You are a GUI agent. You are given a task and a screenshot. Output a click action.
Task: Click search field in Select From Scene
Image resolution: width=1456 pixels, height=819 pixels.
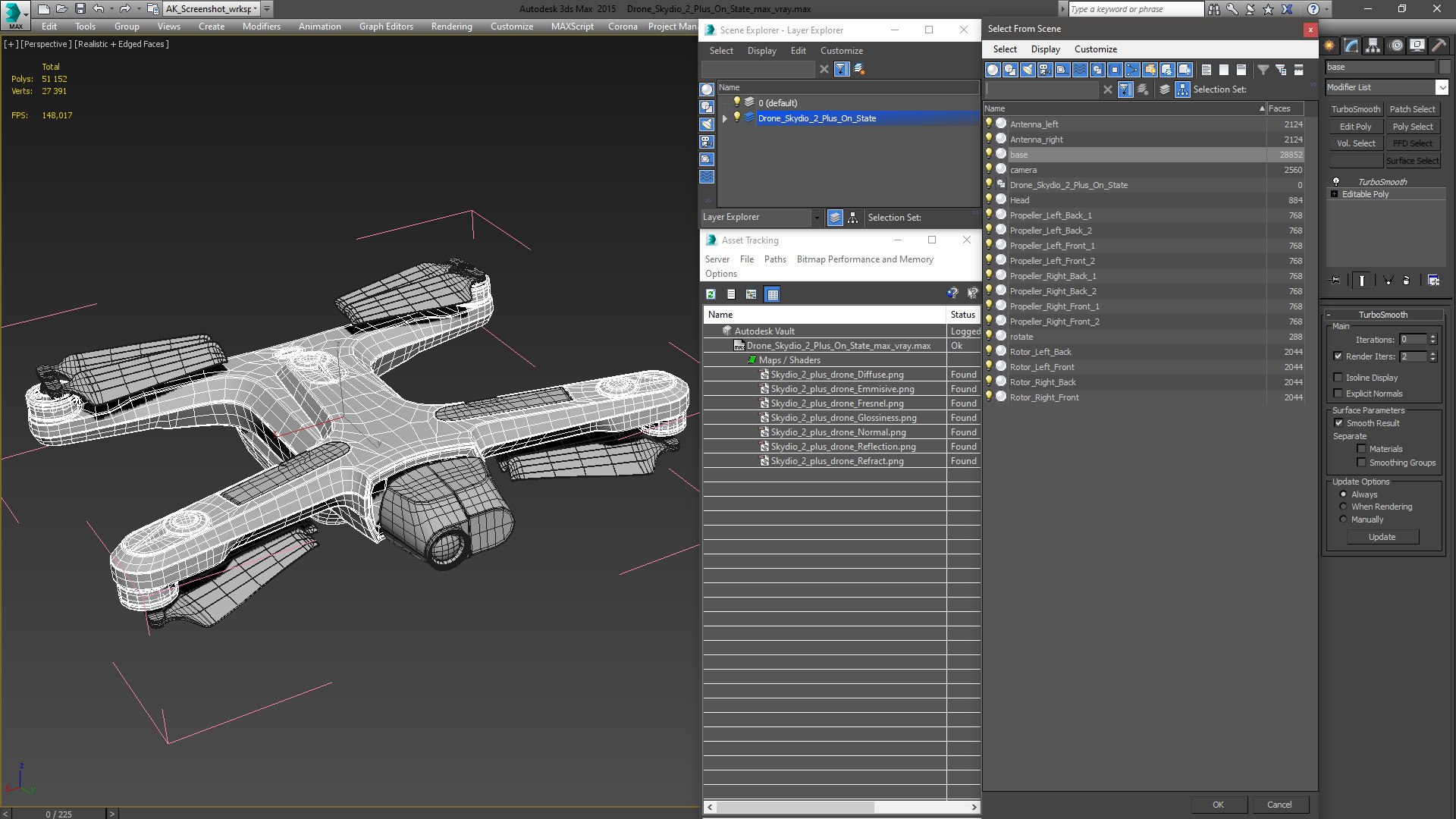(x=1042, y=89)
